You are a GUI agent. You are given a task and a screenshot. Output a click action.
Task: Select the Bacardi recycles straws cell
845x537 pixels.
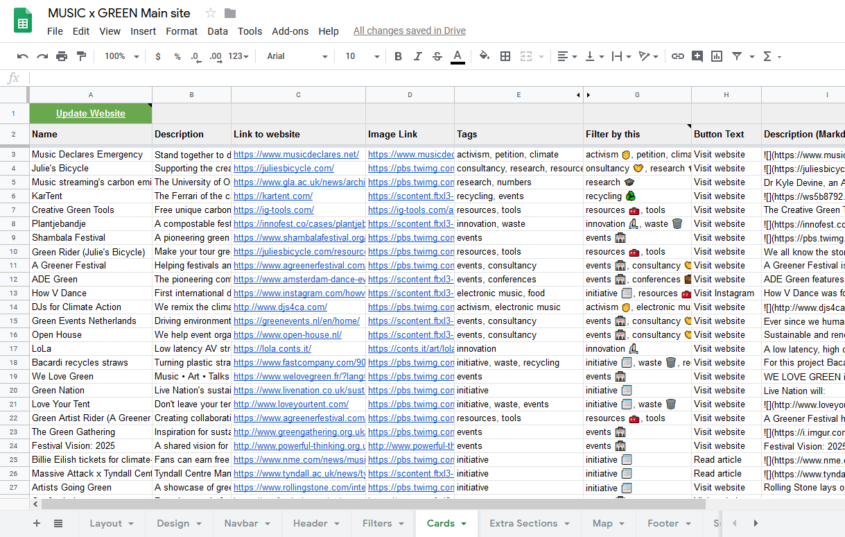click(91, 363)
